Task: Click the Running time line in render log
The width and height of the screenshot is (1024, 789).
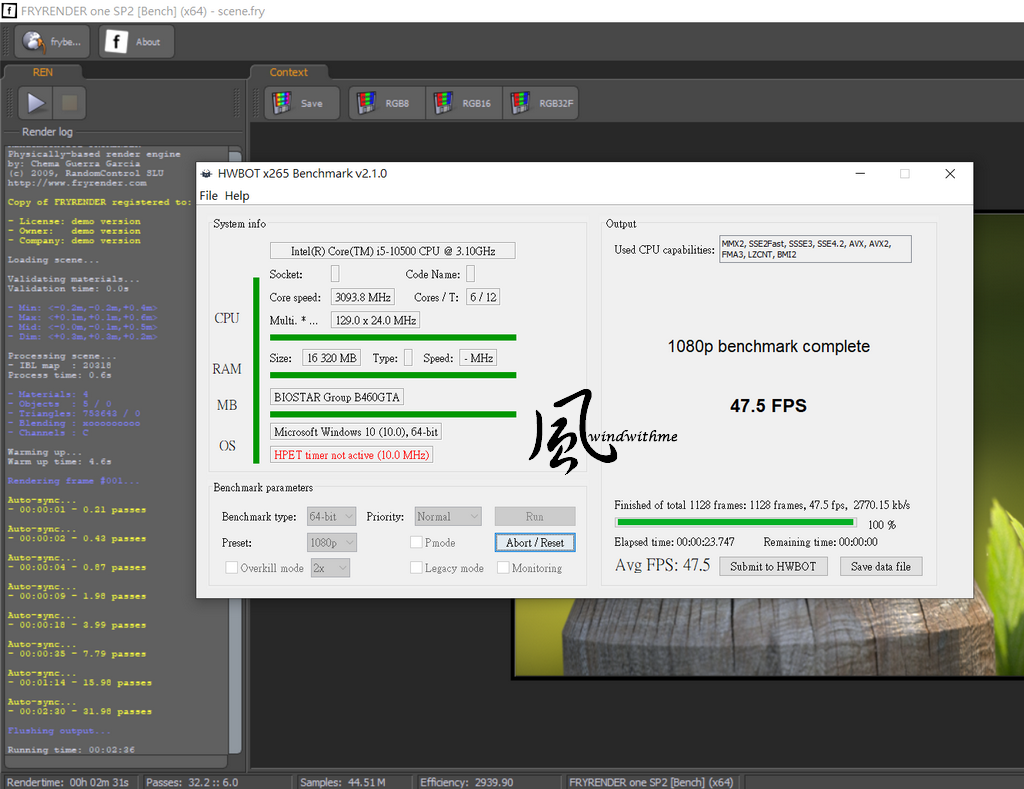Action: (x=71, y=750)
